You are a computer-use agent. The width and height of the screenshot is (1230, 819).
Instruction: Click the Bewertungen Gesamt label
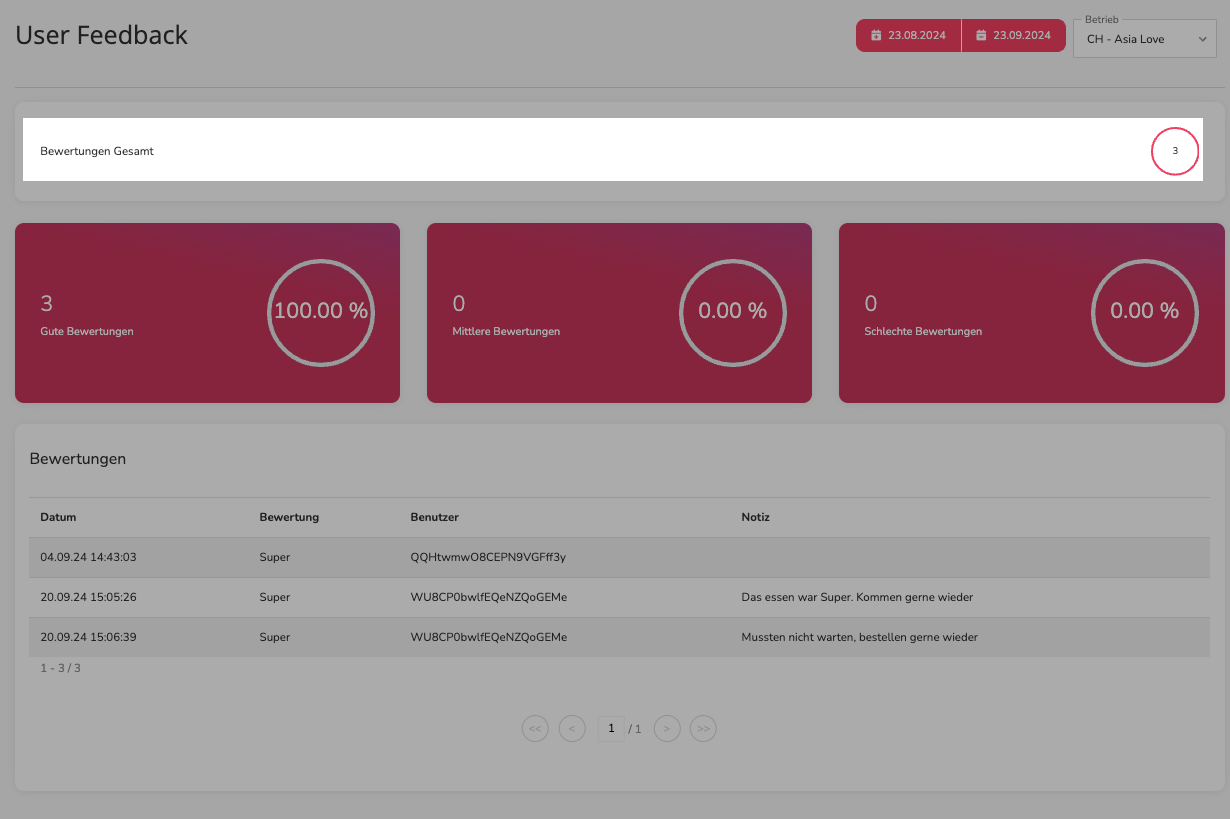[97, 151]
